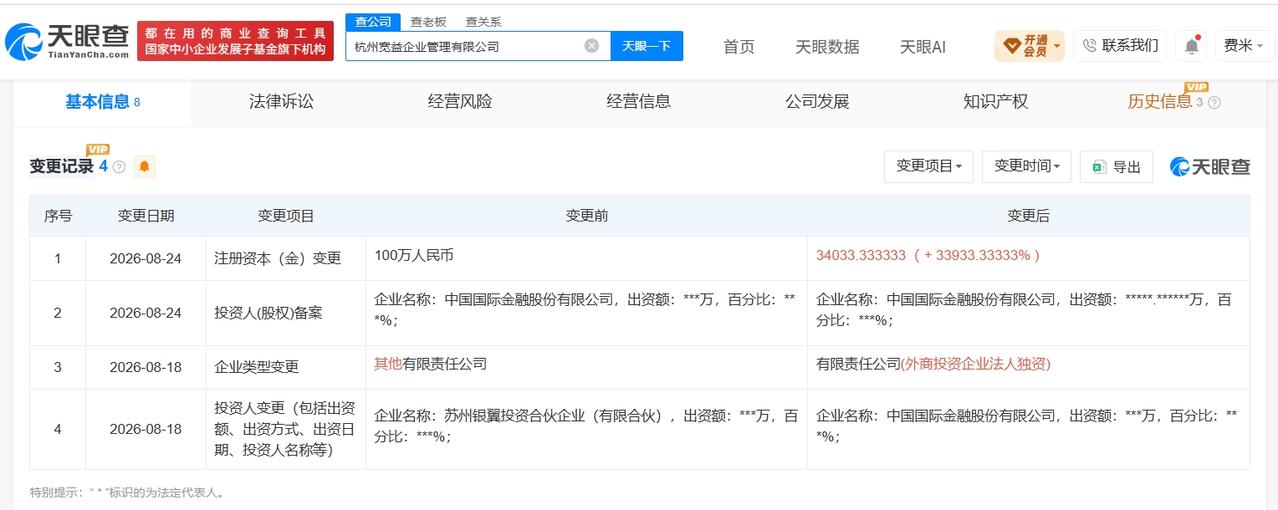This screenshot has width=1278, height=510.
Task: Switch to the 基本信息 tab
Action: click(x=102, y=102)
